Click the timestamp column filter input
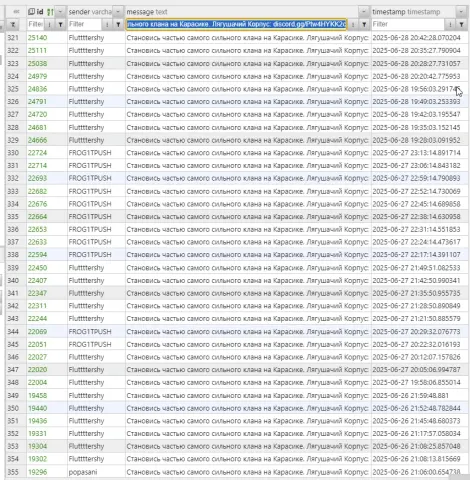470x480 pixels. pyautogui.click(x=408, y=24)
